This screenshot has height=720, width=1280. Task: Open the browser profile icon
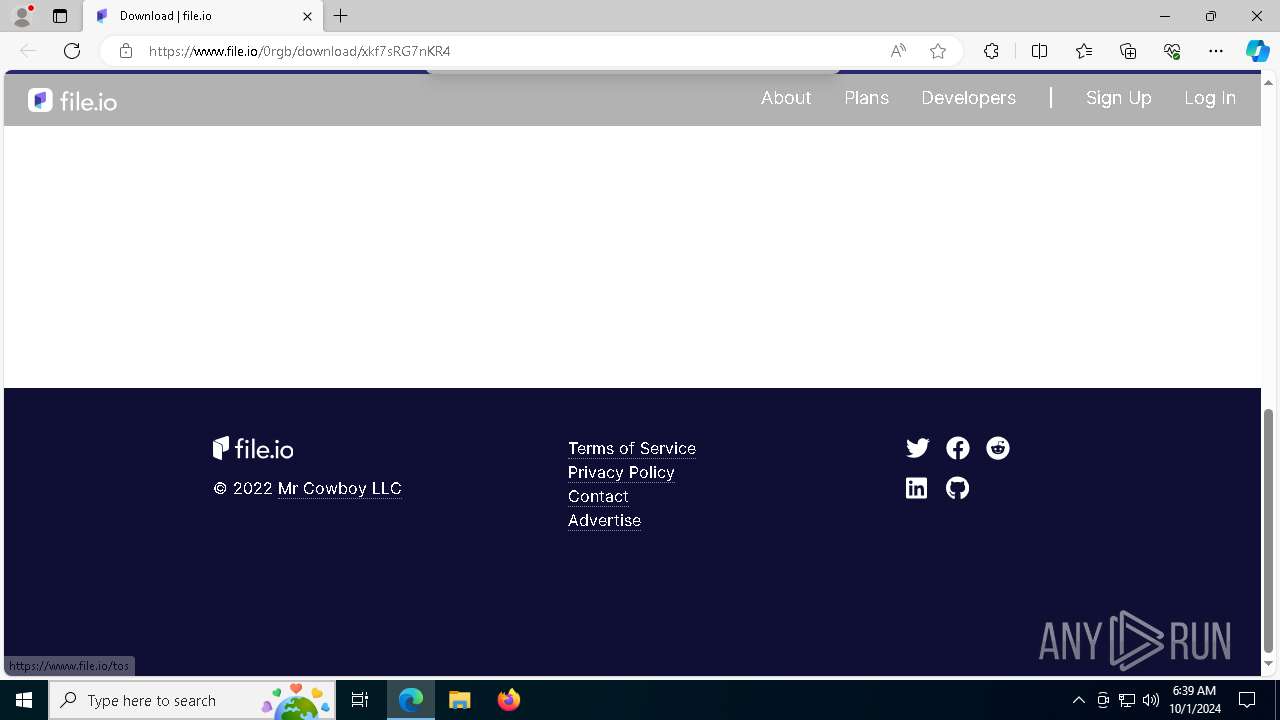pyautogui.click(x=22, y=16)
